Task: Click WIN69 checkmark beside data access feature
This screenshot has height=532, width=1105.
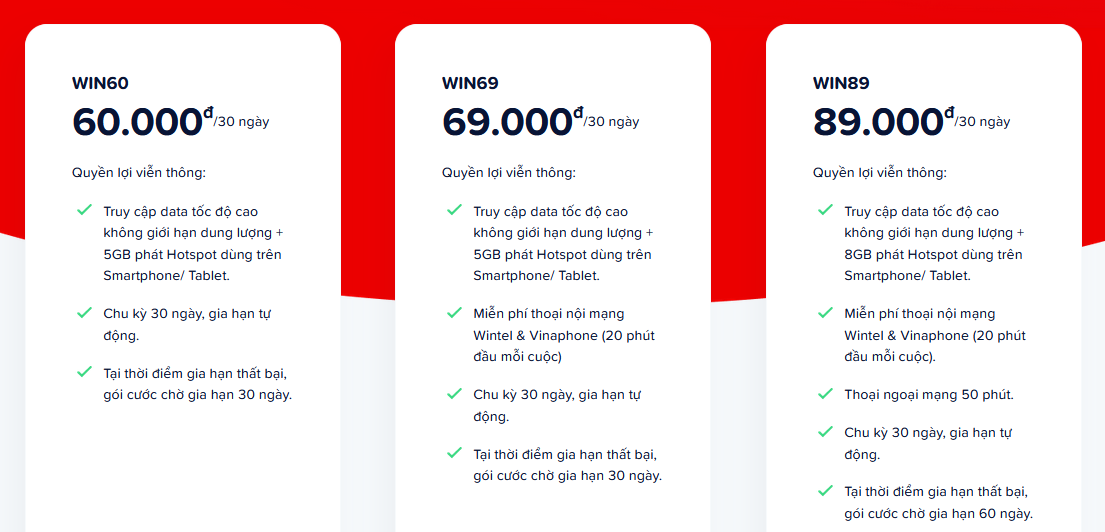Action: pos(455,210)
